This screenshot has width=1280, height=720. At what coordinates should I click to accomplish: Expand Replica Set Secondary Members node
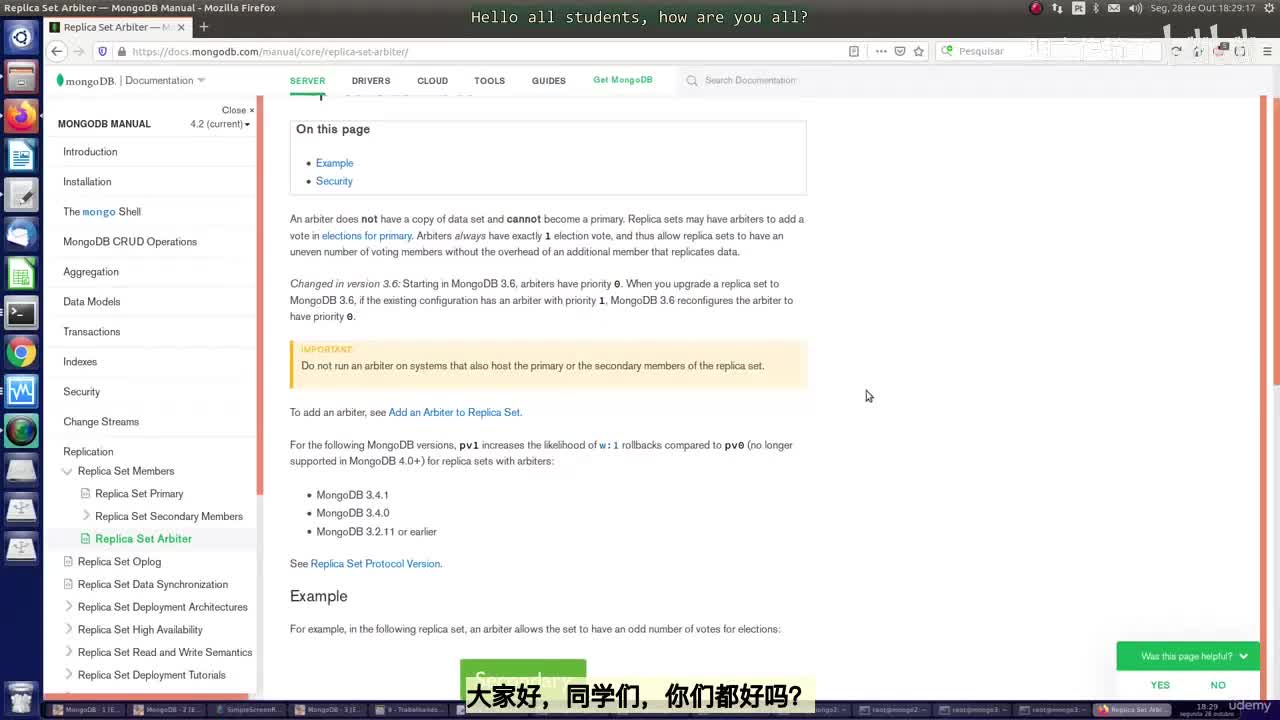click(x=86, y=516)
